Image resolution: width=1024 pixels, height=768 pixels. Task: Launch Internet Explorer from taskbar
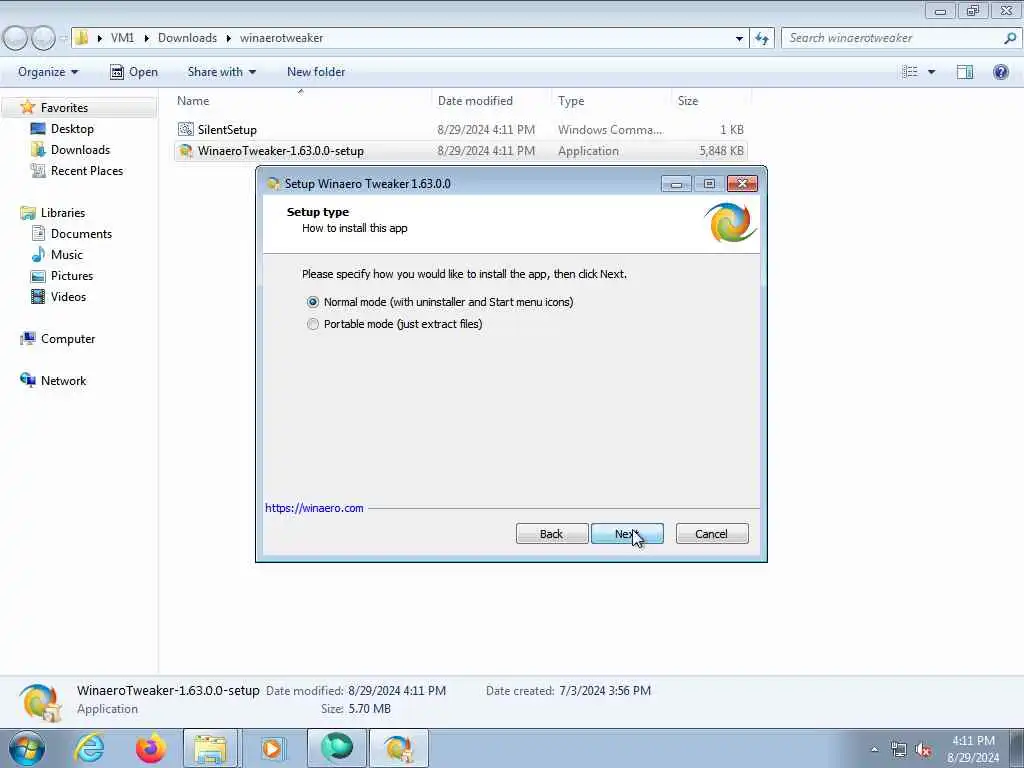coord(88,748)
